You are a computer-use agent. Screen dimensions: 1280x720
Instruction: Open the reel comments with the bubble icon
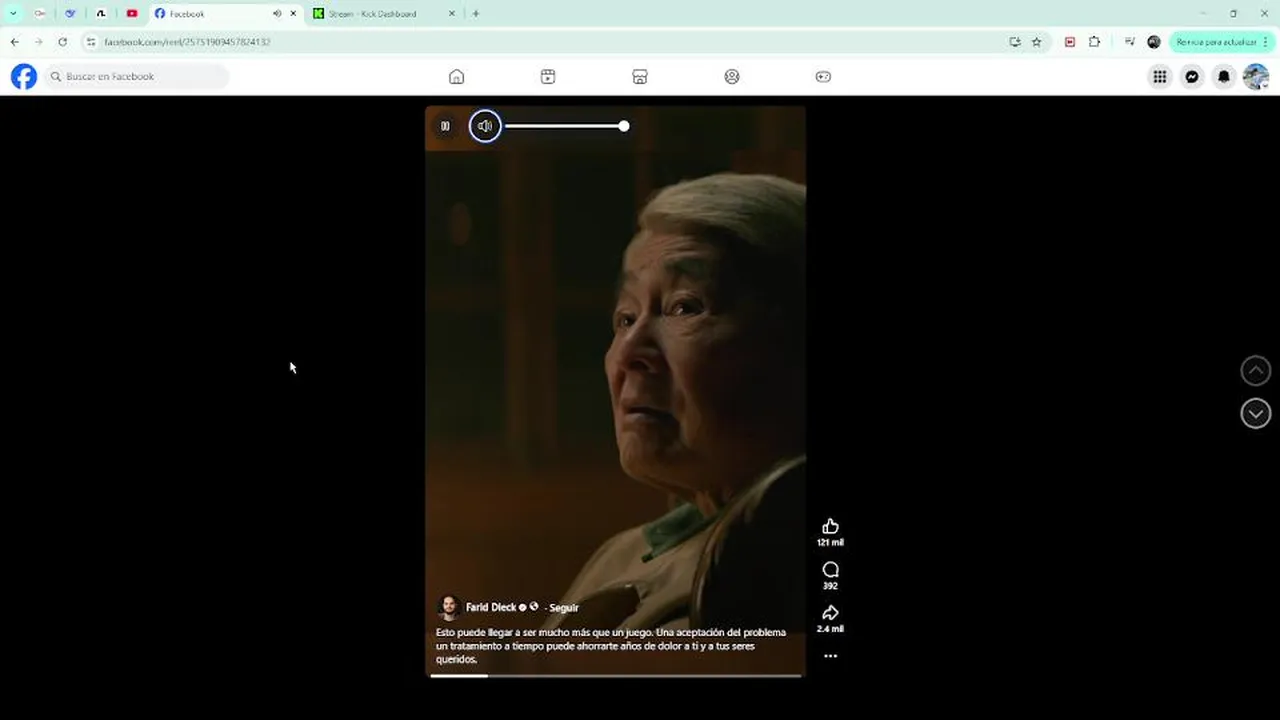click(x=830, y=570)
